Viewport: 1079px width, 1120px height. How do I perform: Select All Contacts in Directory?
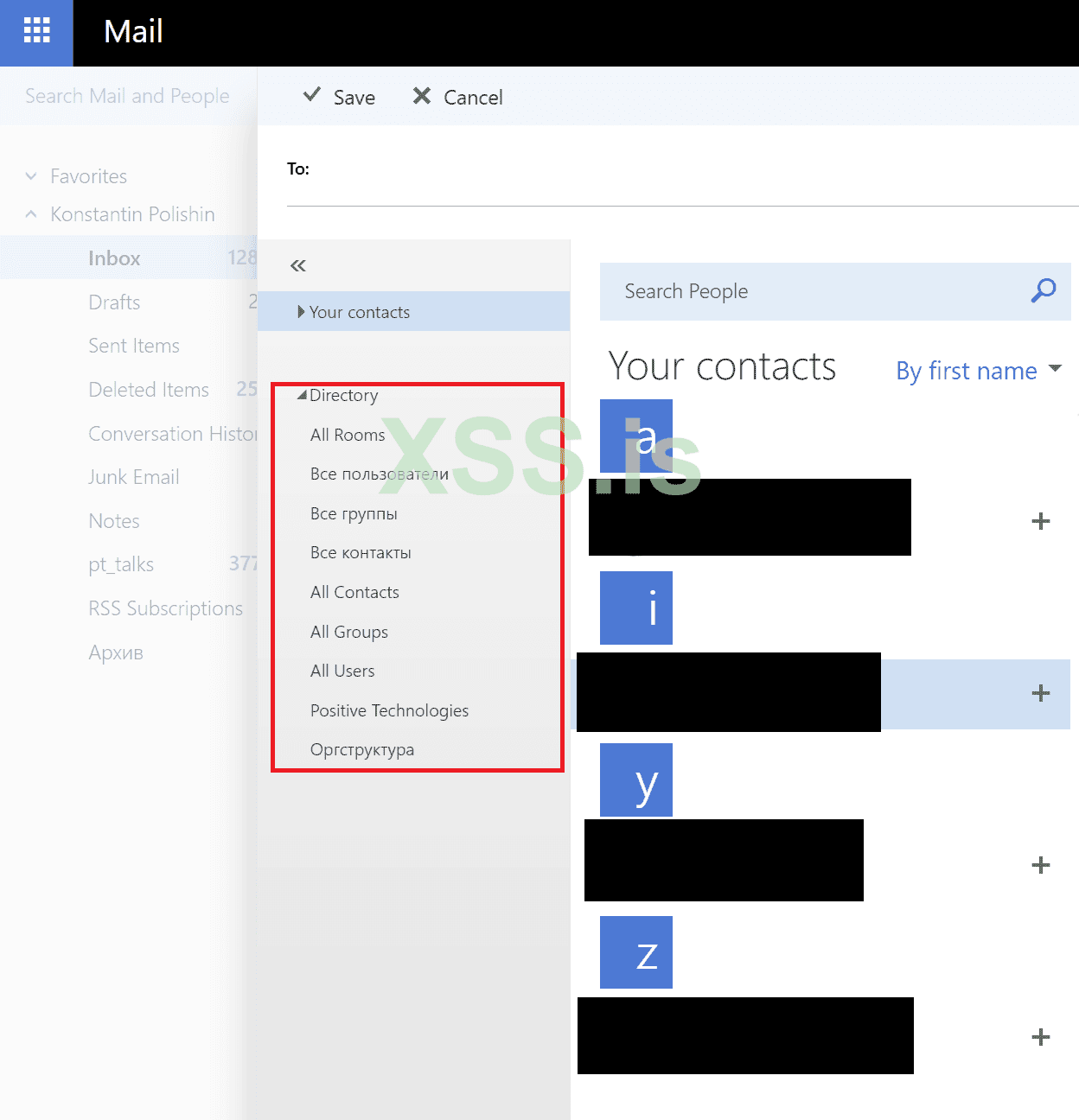(354, 592)
